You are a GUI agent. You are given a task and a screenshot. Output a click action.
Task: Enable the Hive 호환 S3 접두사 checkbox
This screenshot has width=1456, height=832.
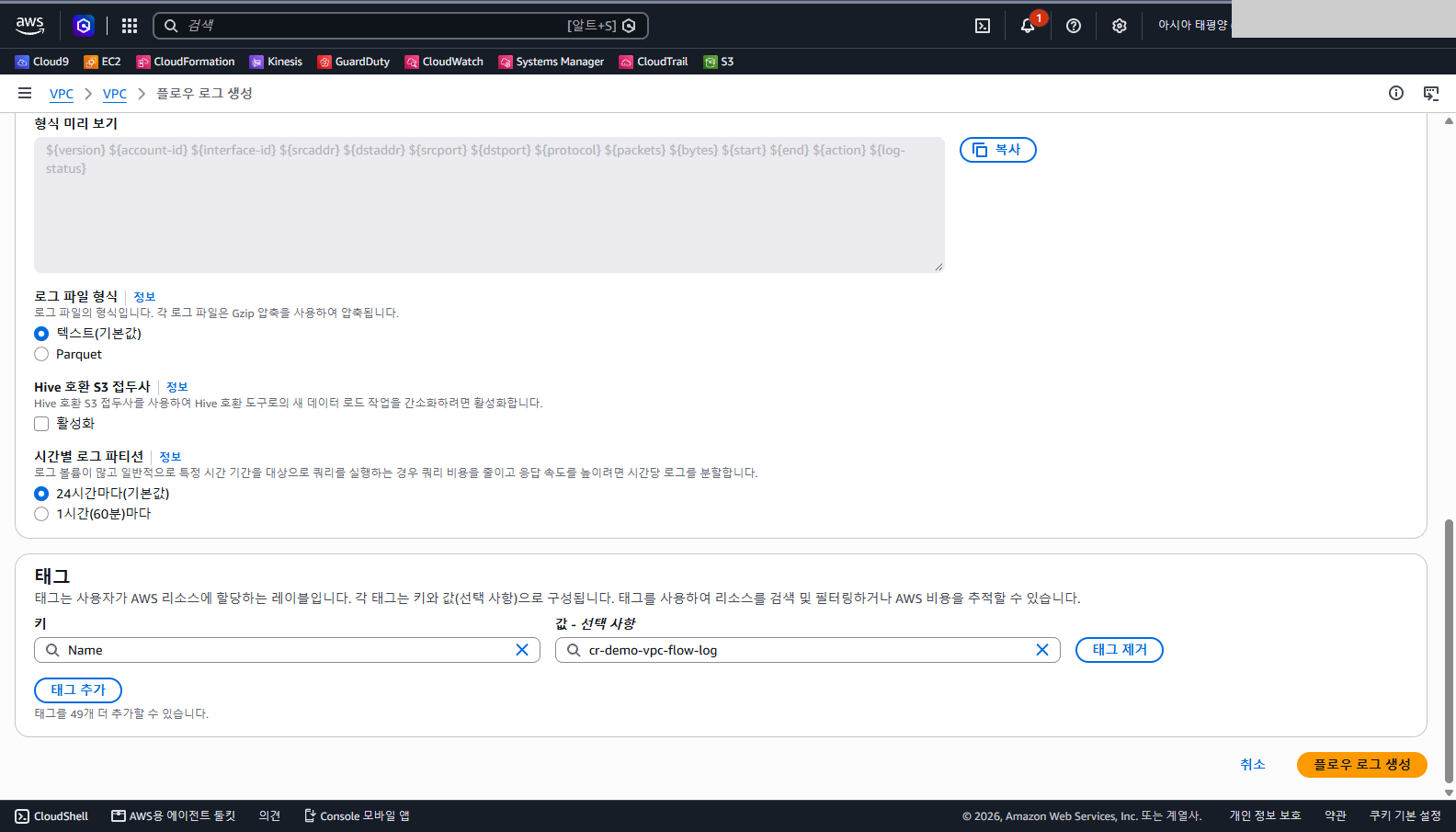tap(41, 424)
